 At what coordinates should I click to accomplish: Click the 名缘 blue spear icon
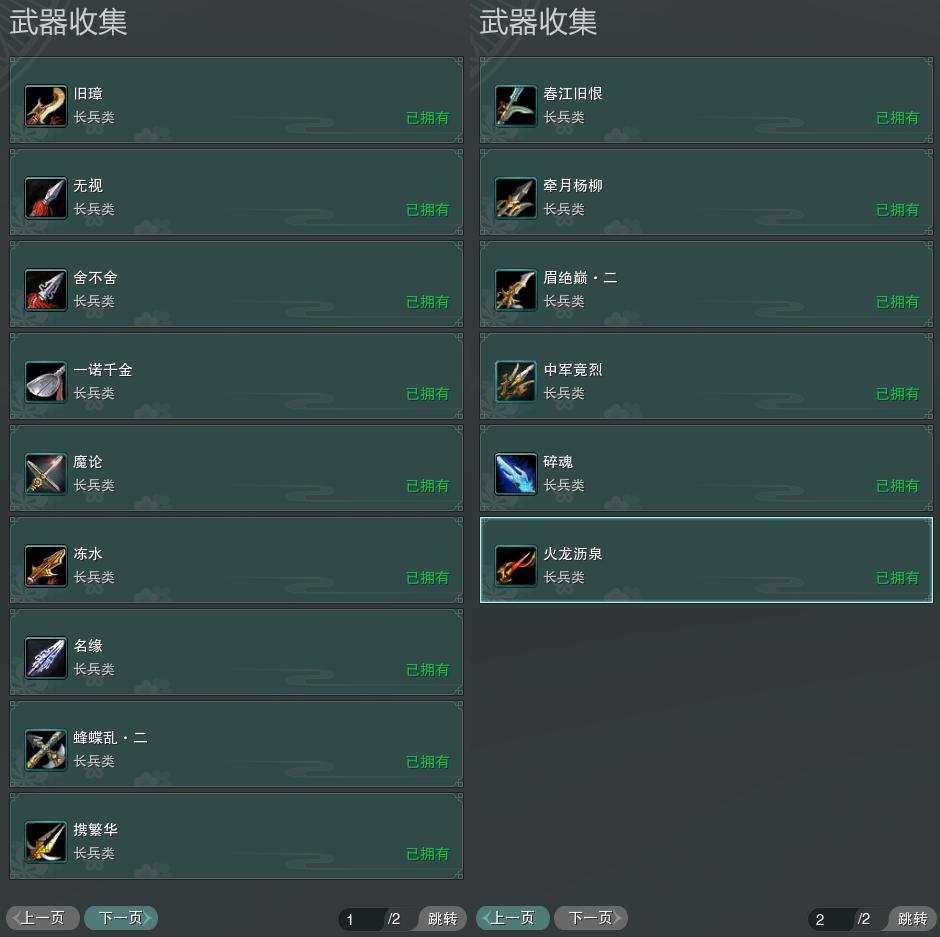click(x=46, y=658)
